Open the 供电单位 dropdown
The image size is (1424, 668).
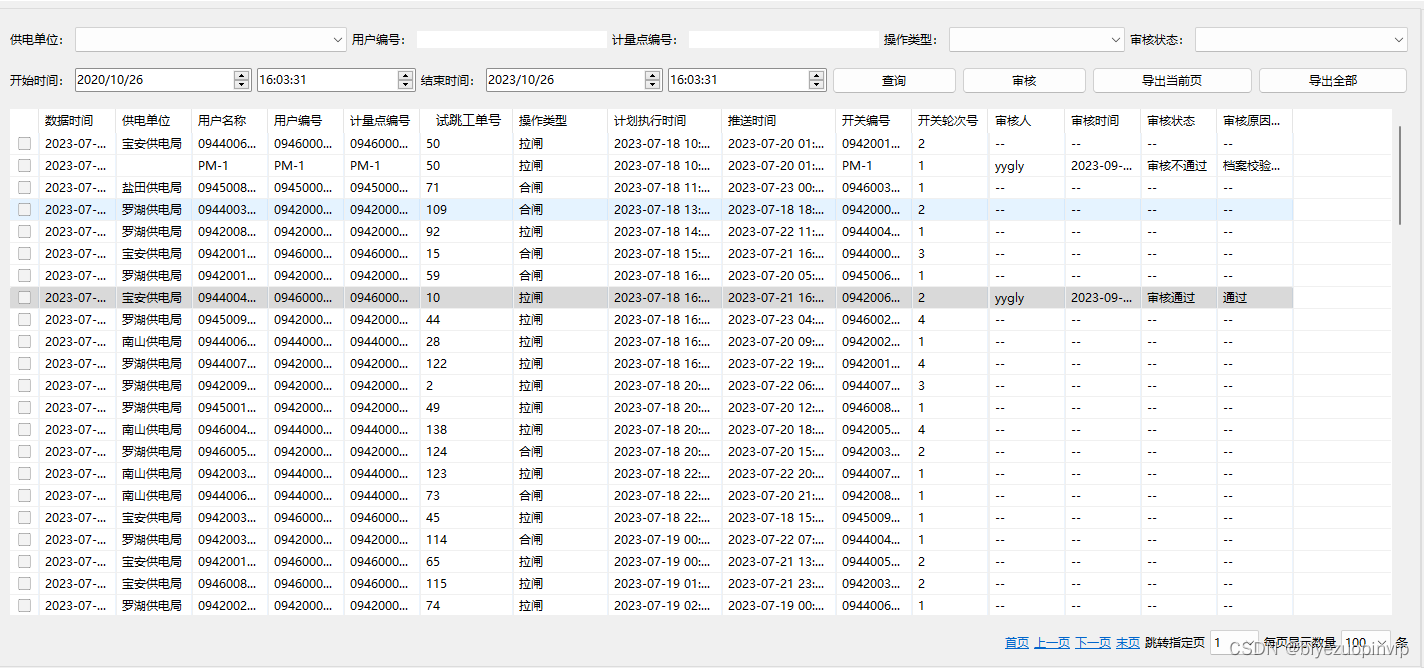point(211,40)
